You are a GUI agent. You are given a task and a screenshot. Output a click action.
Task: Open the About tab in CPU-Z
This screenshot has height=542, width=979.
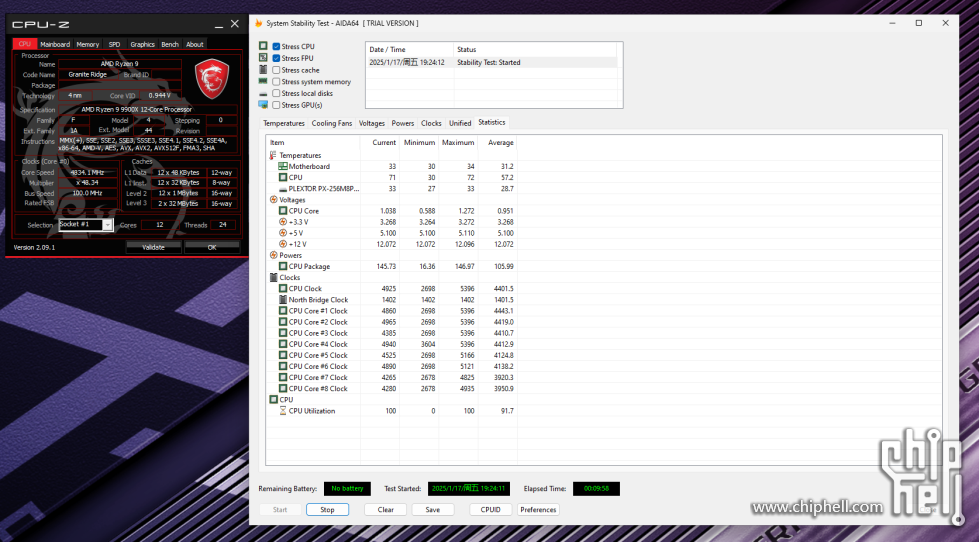195,44
